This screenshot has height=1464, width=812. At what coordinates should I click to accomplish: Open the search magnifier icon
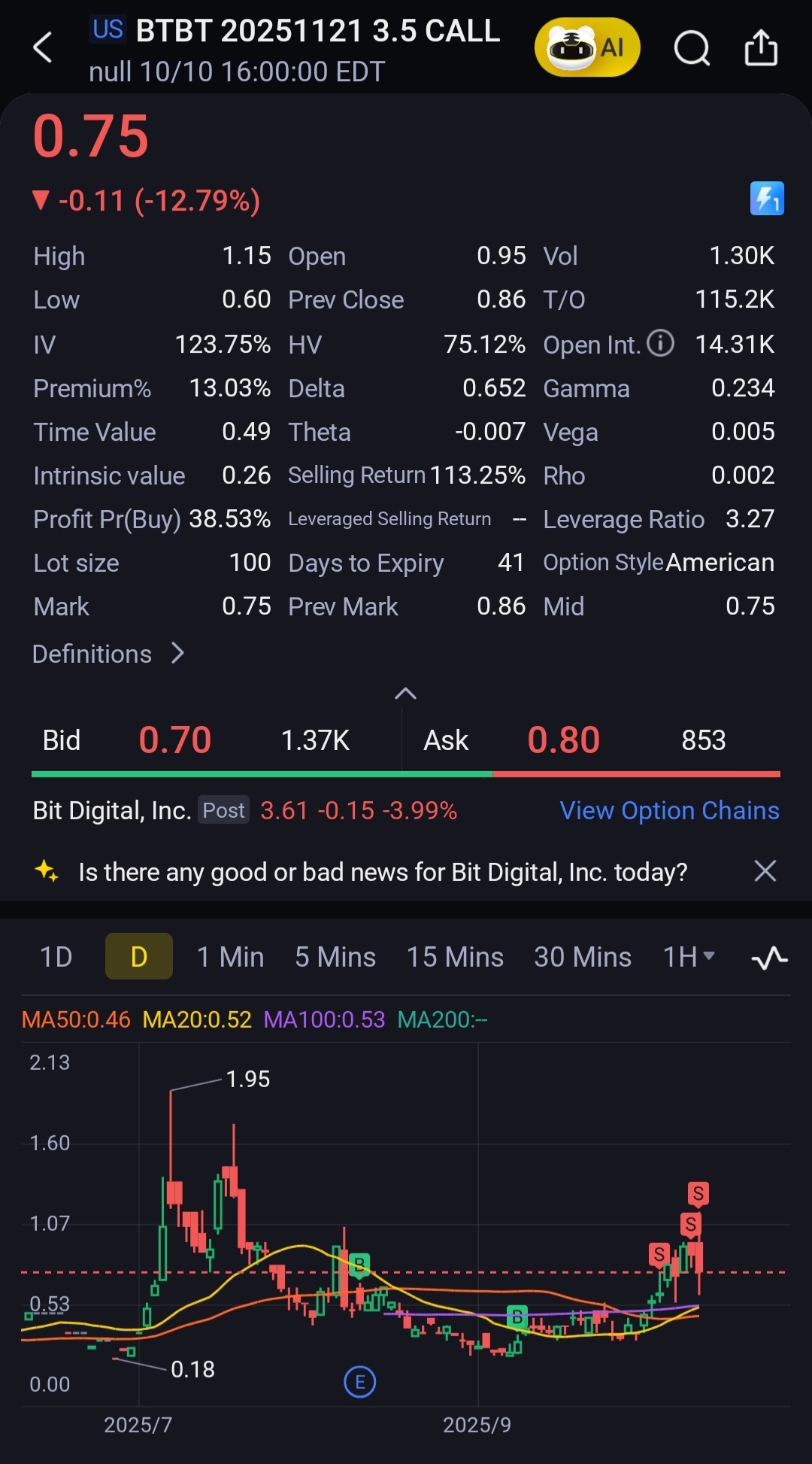click(x=691, y=49)
